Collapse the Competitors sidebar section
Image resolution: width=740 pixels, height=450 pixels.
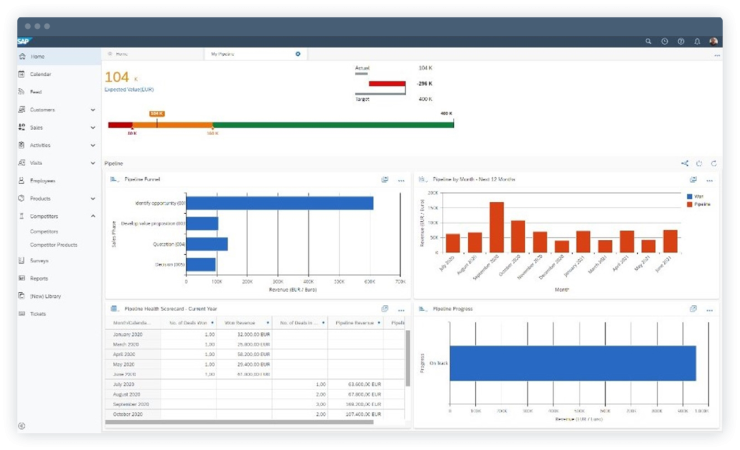point(93,215)
